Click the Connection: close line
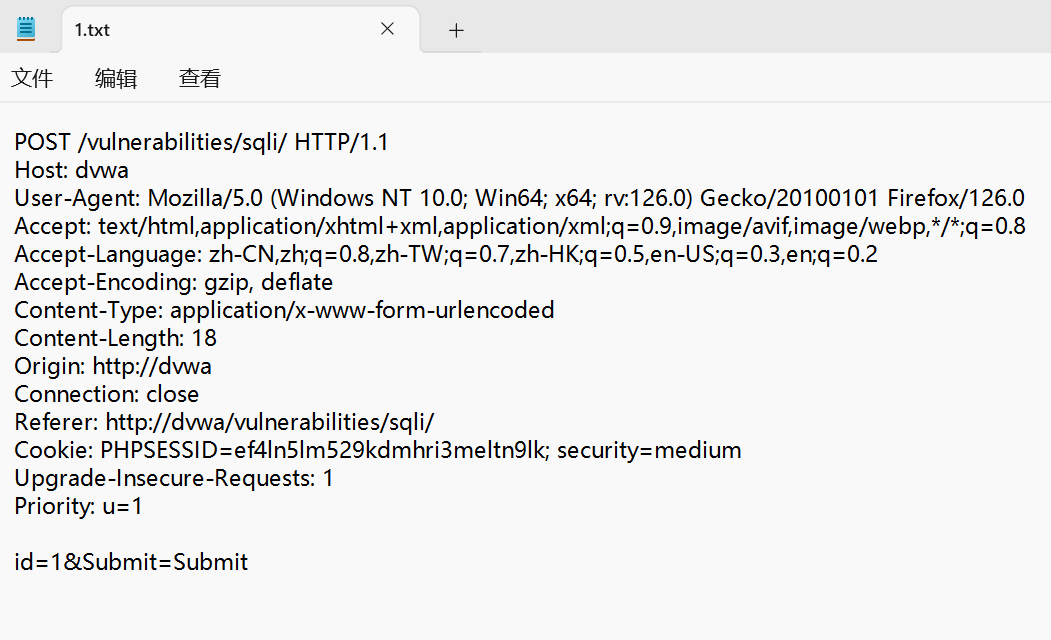 pyautogui.click(x=106, y=394)
